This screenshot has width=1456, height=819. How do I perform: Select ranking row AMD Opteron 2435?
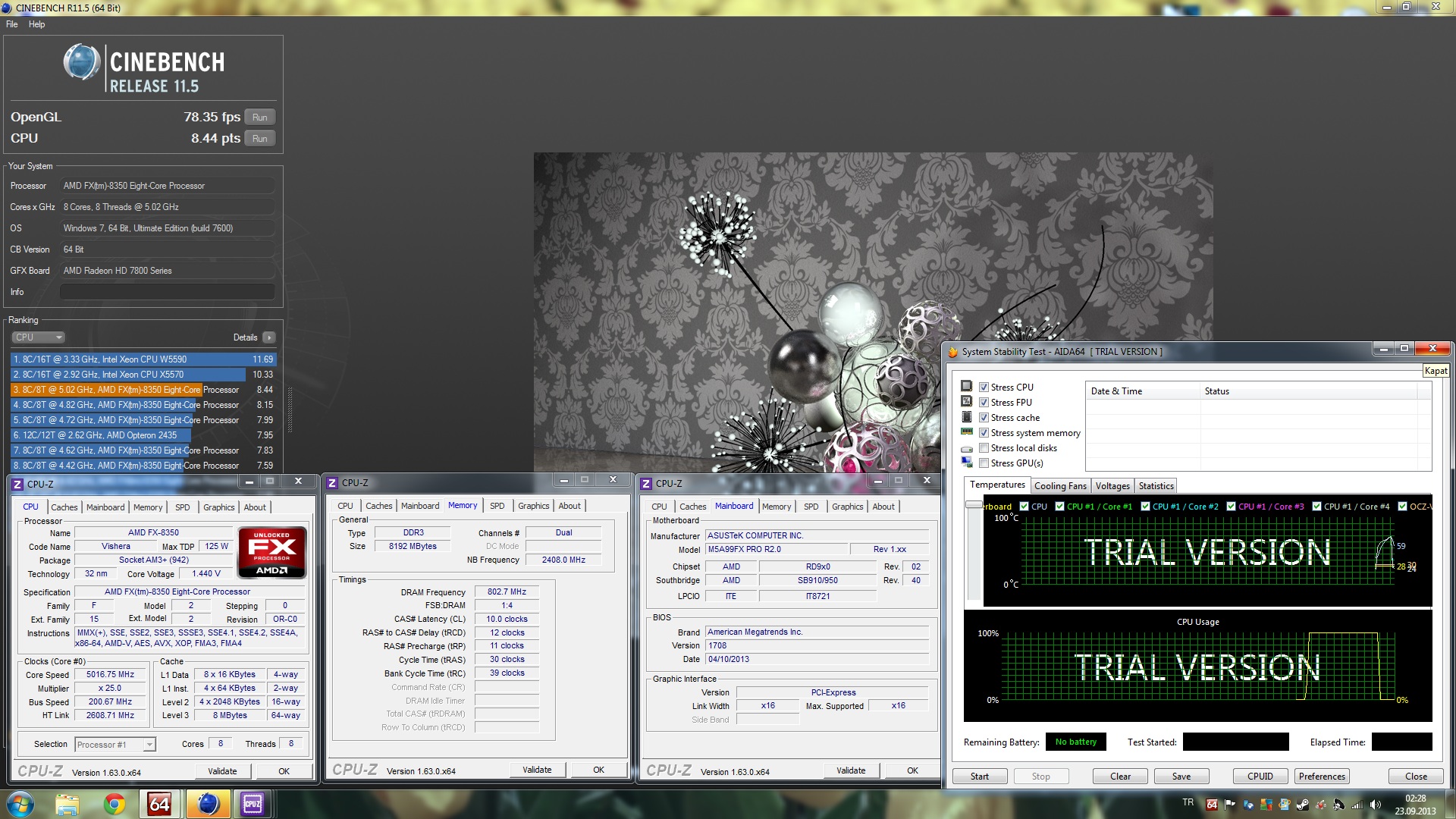[143, 435]
